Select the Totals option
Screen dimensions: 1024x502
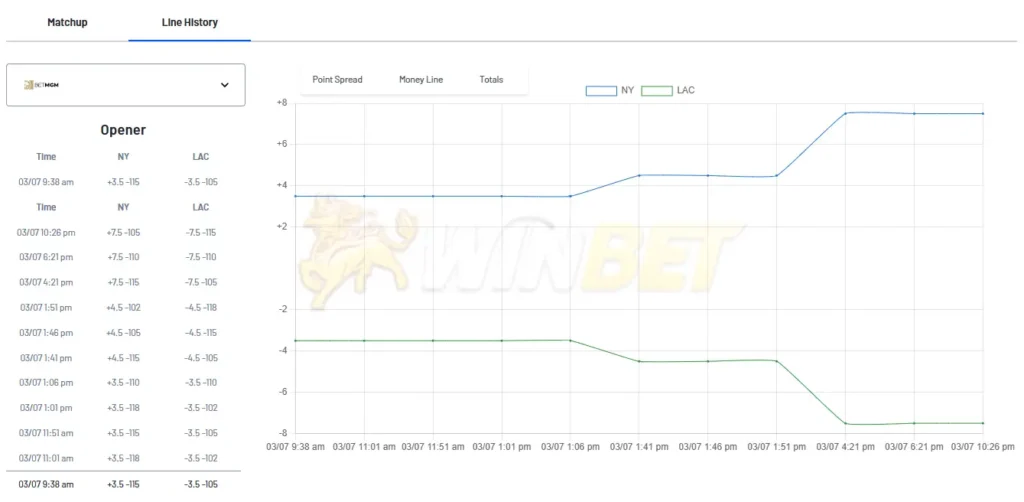[491, 80]
